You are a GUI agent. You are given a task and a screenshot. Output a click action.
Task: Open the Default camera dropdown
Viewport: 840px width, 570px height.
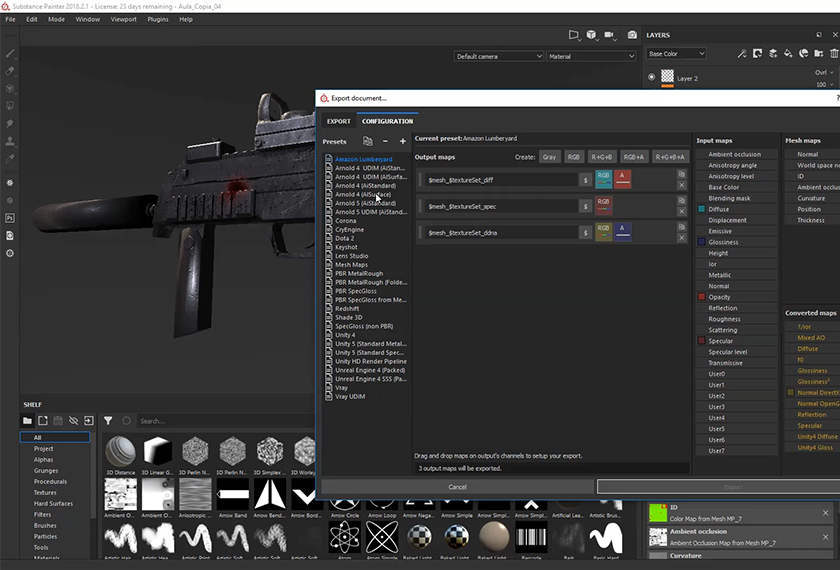[498, 57]
